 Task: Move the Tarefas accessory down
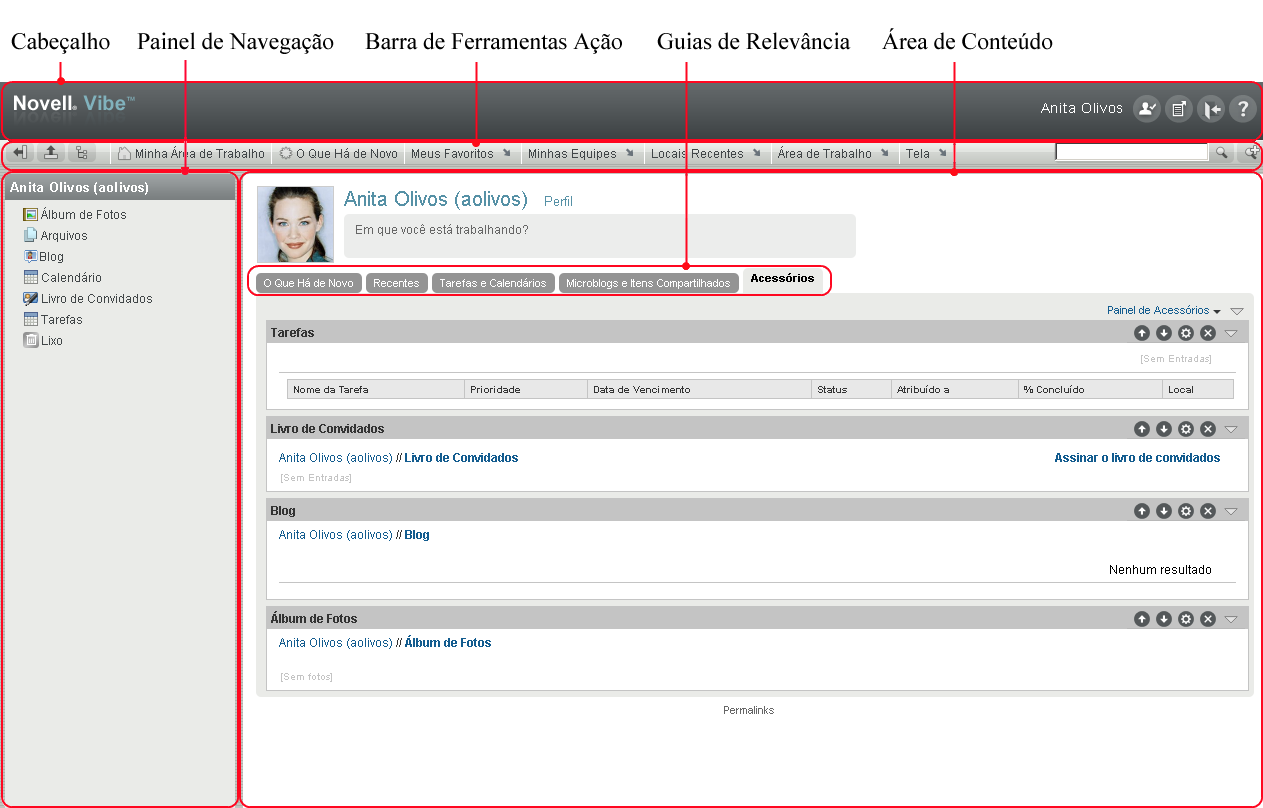tap(1164, 333)
